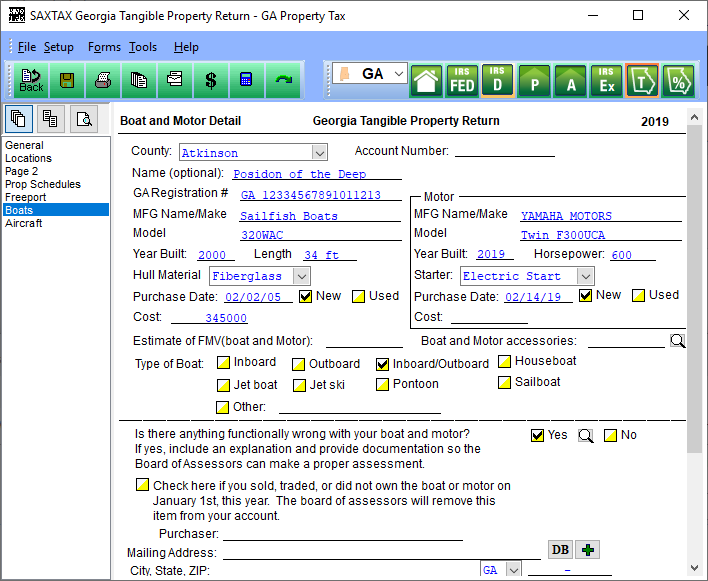Image resolution: width=708 pixels, height=581 pixels.
Task: Save the return with floppy disk icon
Action: [67, 81]
